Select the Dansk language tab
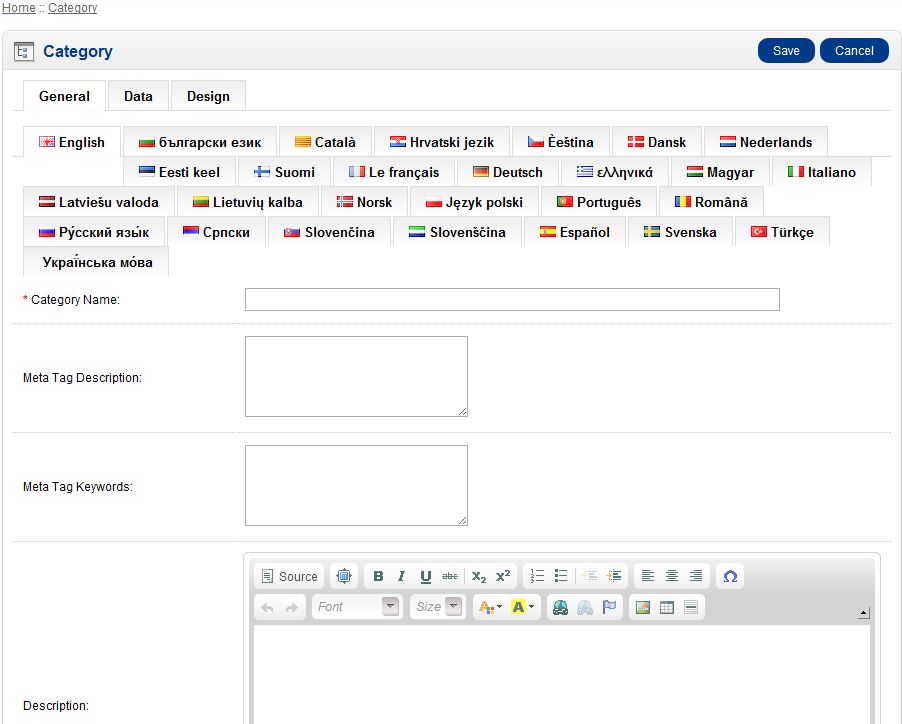The image size is (902, 724). [x=657, y=142]
